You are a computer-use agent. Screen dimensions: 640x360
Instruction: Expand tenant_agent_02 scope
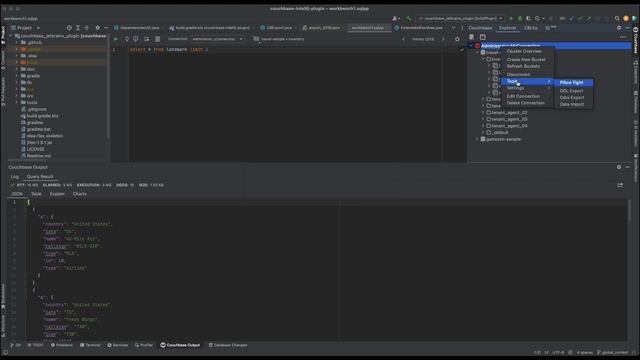tap(483, 113)
